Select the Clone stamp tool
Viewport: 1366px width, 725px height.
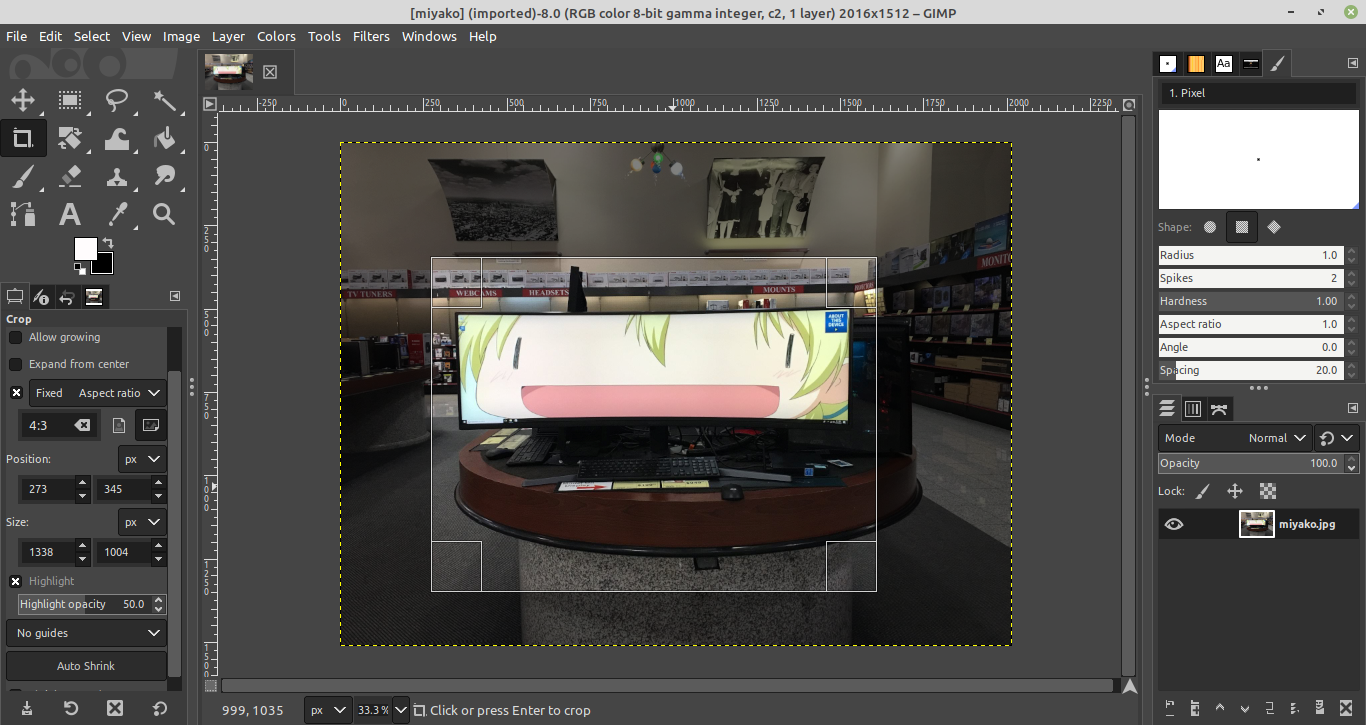[x=117, y=176]
